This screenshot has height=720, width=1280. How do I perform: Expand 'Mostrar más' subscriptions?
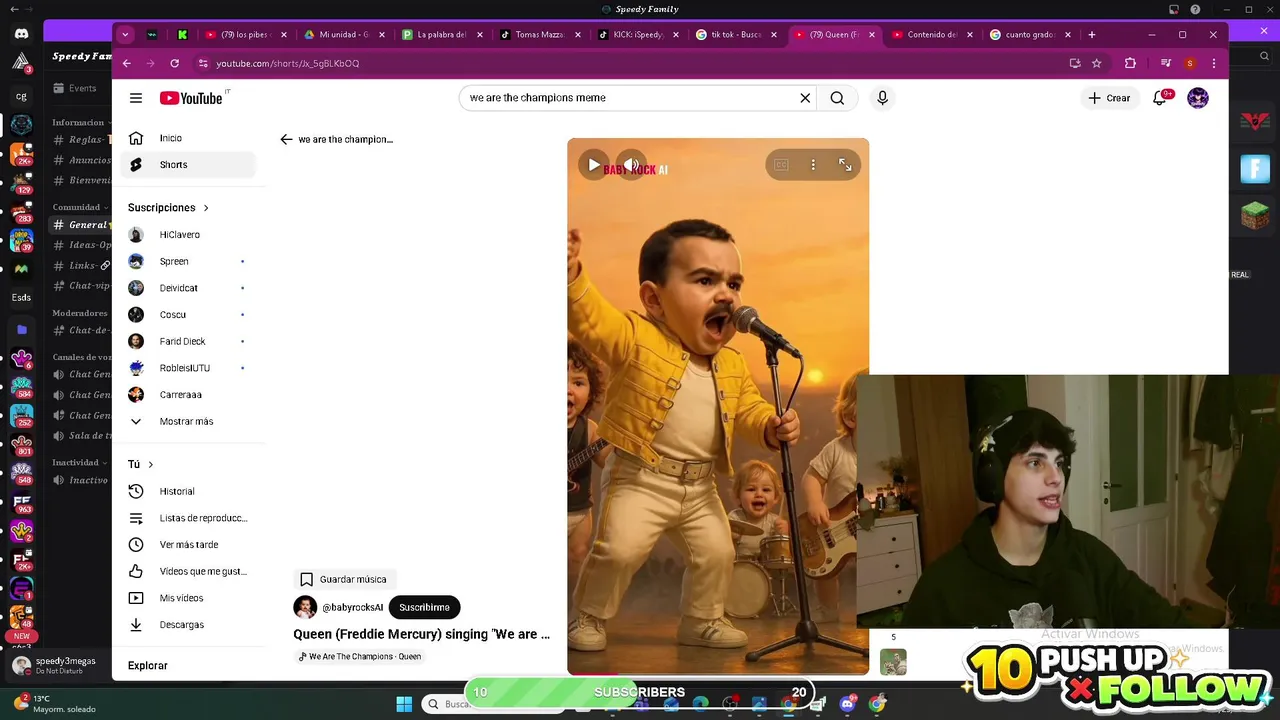[x=188, y=421]
